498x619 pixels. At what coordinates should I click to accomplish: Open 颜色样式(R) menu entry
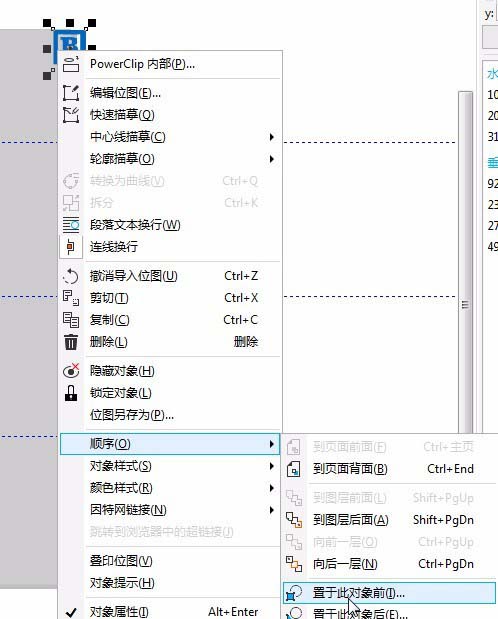tap(170, 488)
